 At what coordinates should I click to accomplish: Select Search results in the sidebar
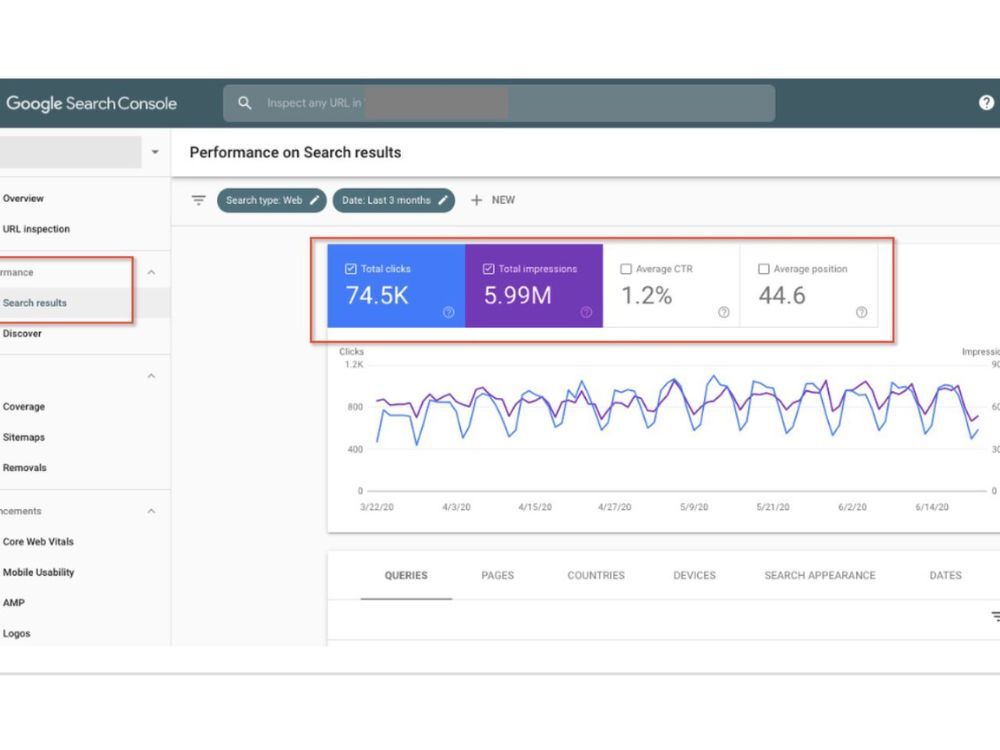[34, 303]
